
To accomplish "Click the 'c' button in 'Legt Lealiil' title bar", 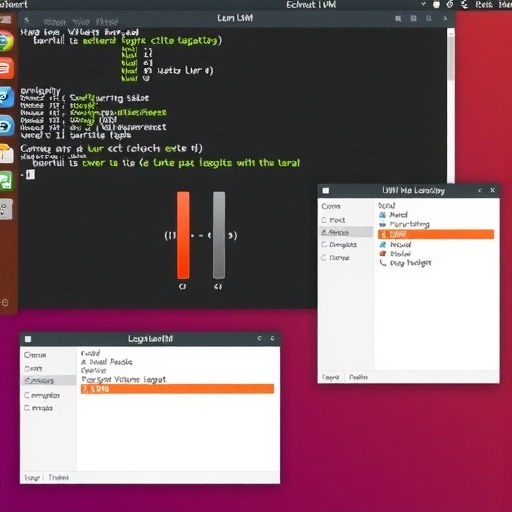I will (259, 339).
